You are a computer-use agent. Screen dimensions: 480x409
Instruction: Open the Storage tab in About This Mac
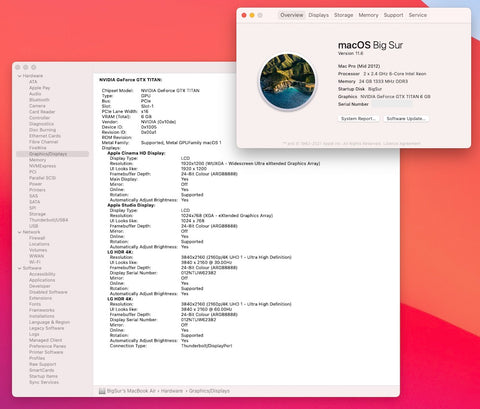[343, 15]
